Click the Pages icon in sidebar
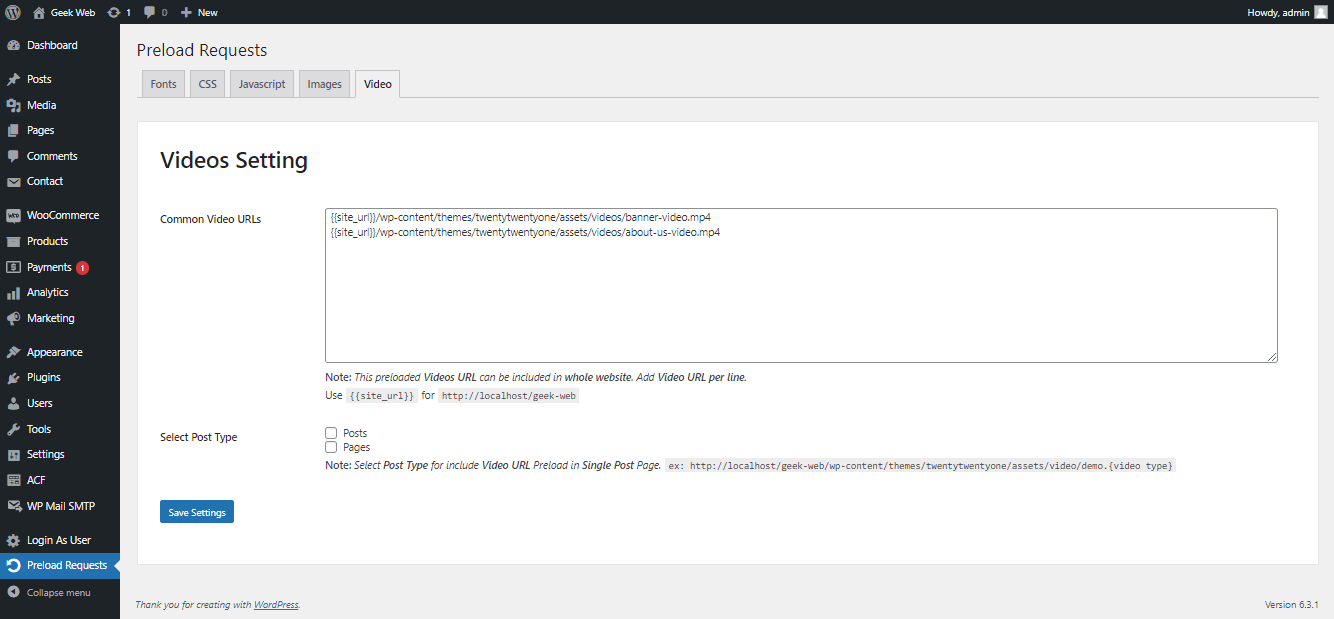This screenshot has width=1334, height=619. click(13, 130)
